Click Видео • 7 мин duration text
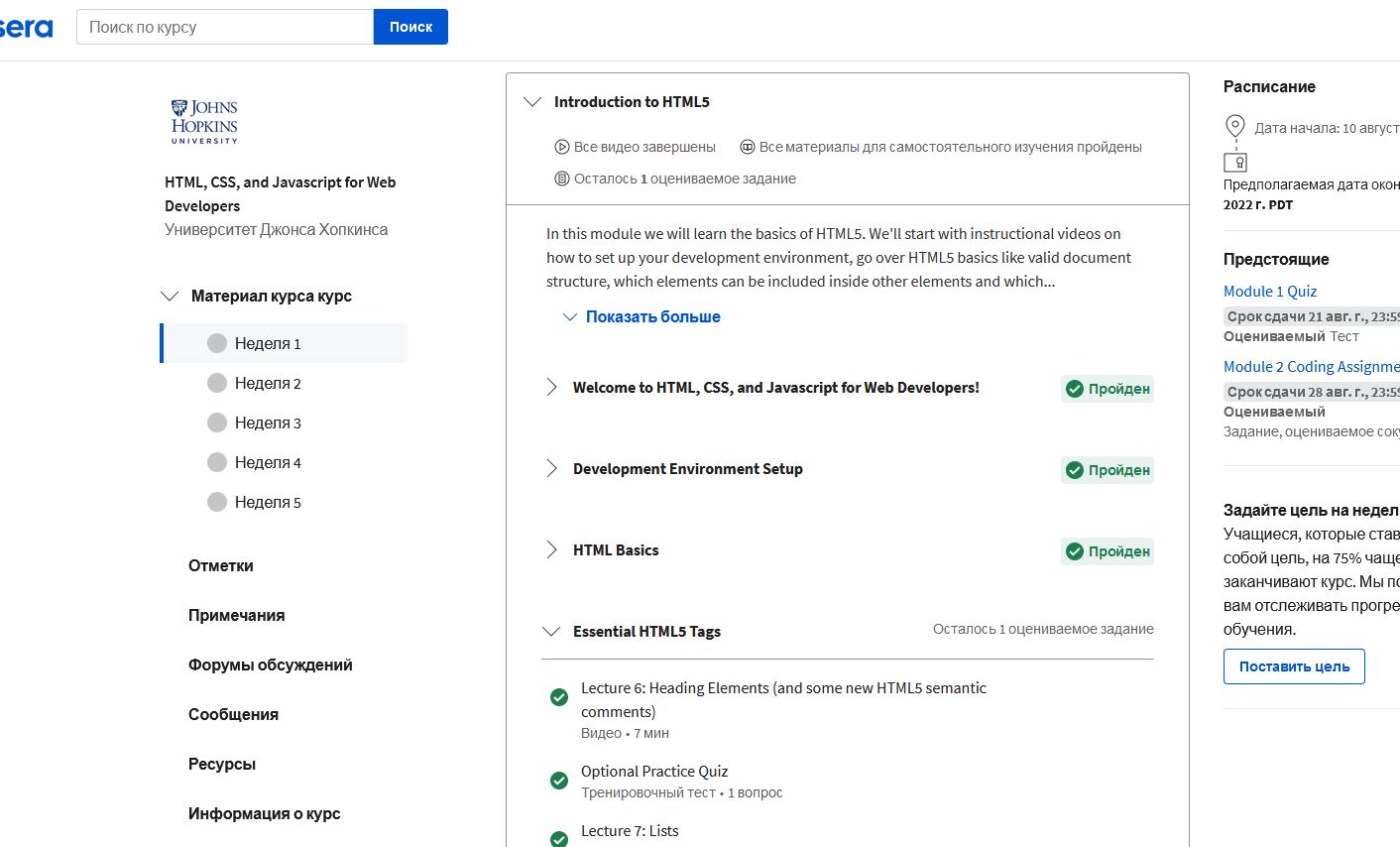This screenshot has width=1400, height=847. [625, 733]
